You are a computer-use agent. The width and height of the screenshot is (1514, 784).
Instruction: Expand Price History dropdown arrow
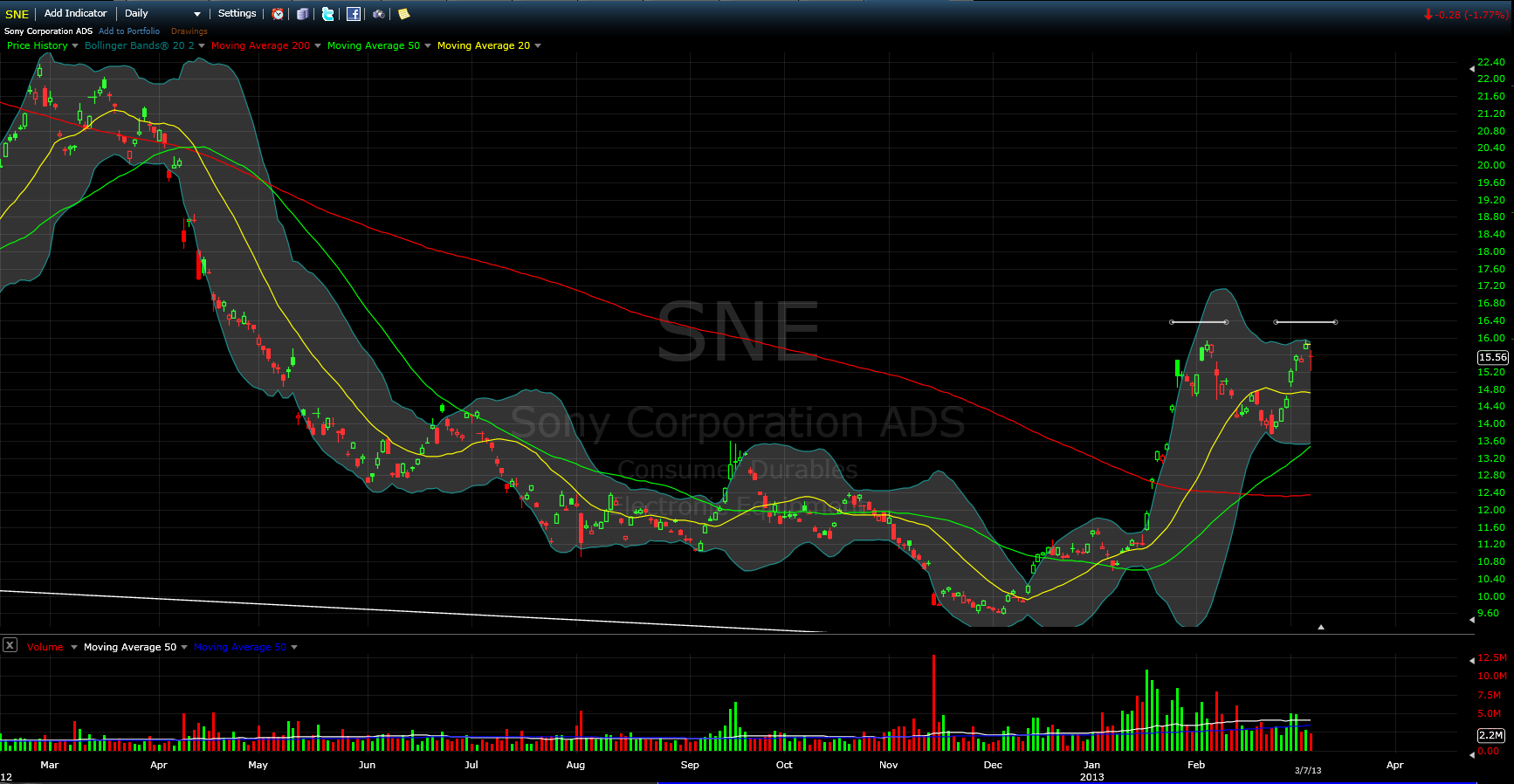click(75, 46)
